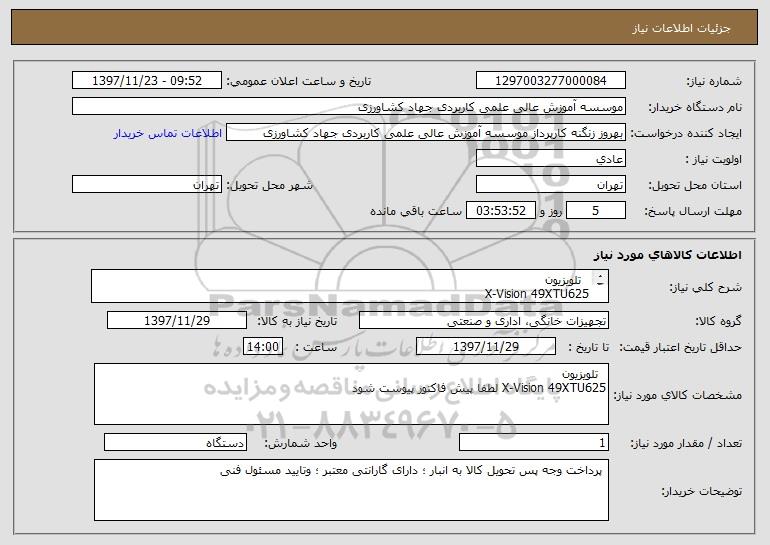
Task: Select the remaining days field showing 5
Action: tap(596, 211)
